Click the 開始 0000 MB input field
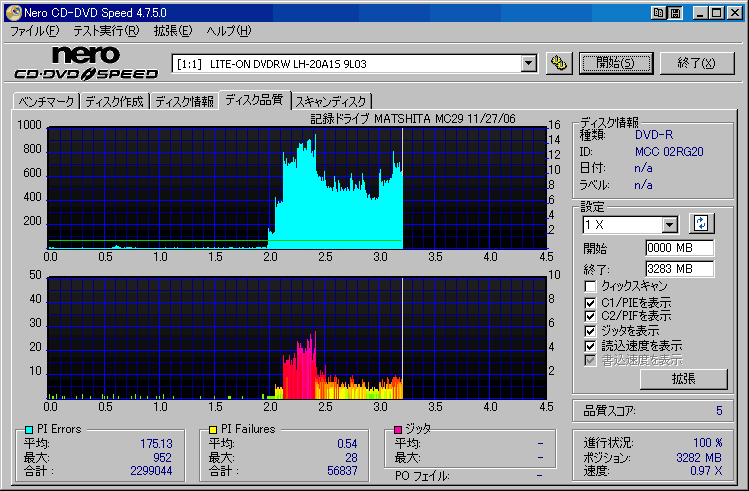749x491 pixels. click(679, 248)
